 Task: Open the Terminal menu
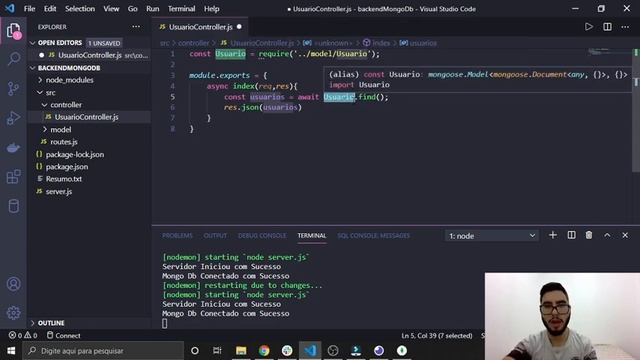pos(182,9)
